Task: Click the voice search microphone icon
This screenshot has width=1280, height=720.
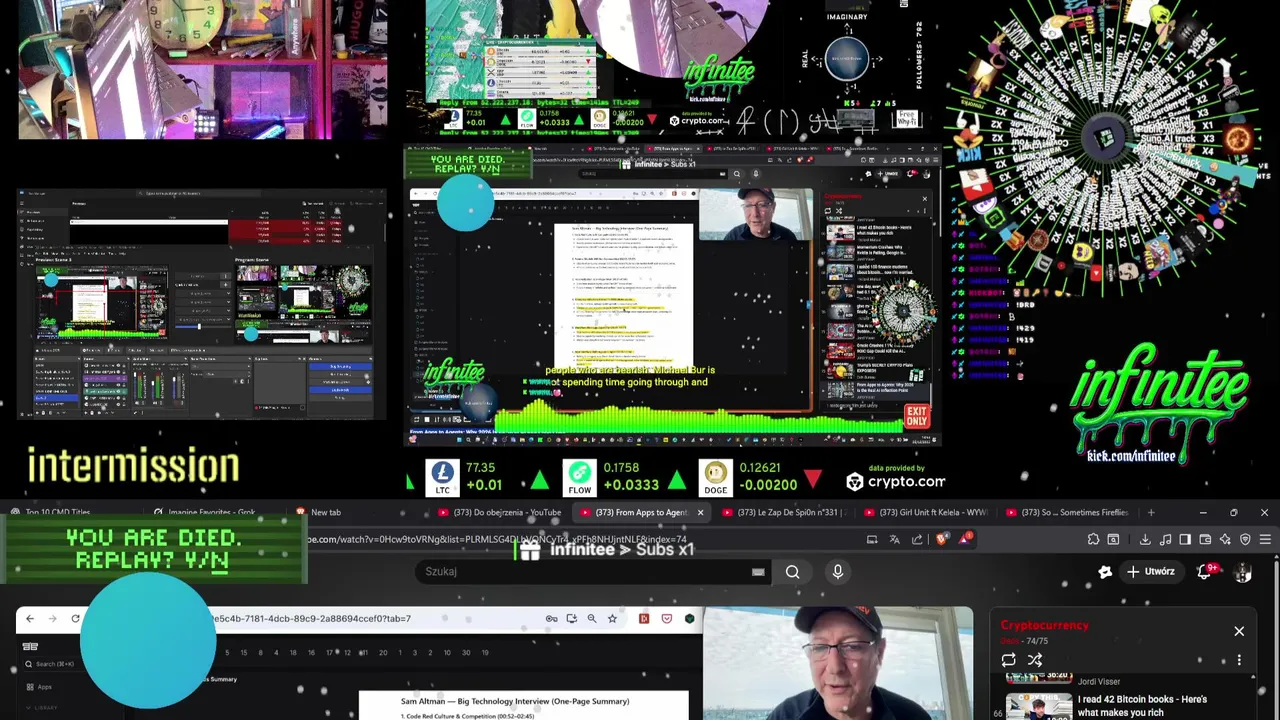Action: pos(838,571)
